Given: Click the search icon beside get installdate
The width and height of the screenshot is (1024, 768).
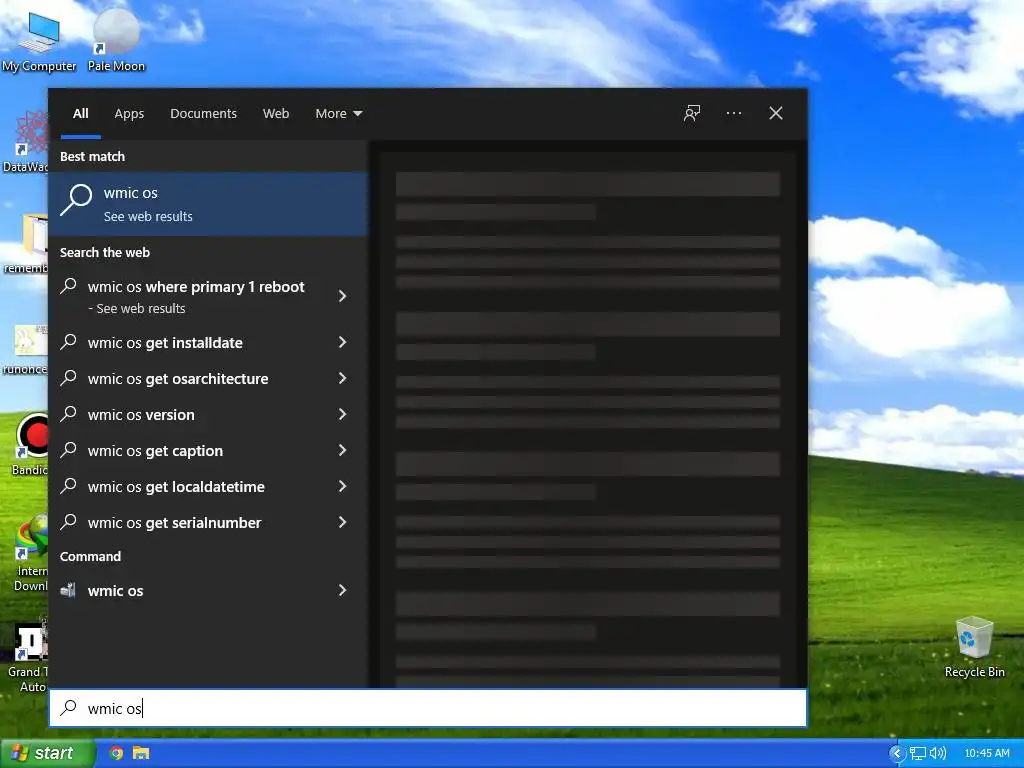Looking at the screenshot, I should point(69,342).
